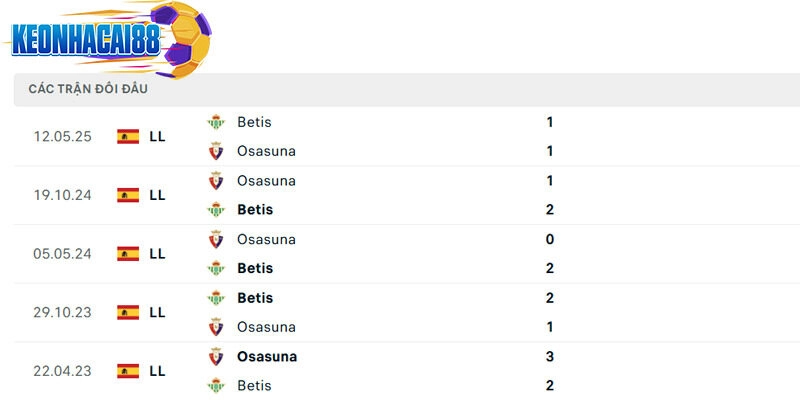The image size is (800, 400).
Task: Click the Osasuna crest in the 12.05.25 match
Action: [216, 151]
